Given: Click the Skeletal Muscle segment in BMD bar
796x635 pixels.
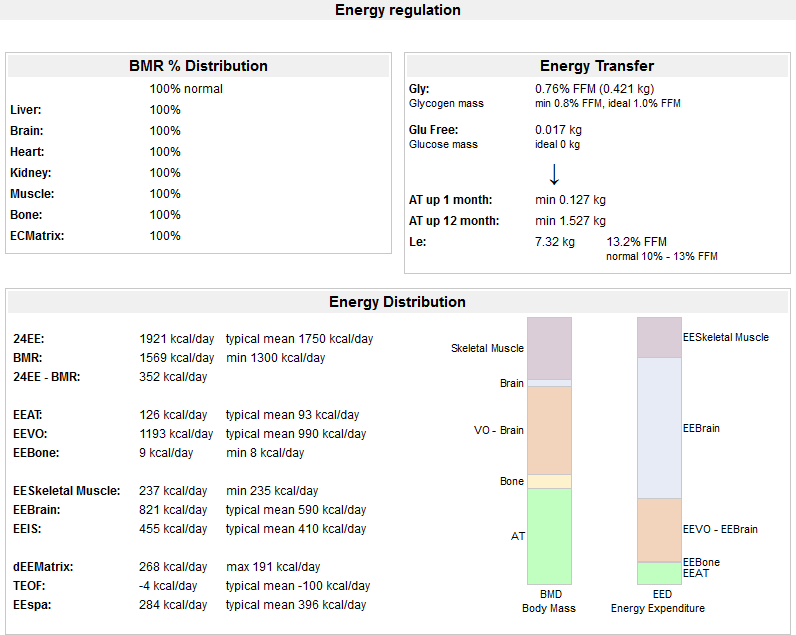Looking at the screenshot, I should 549,348.
